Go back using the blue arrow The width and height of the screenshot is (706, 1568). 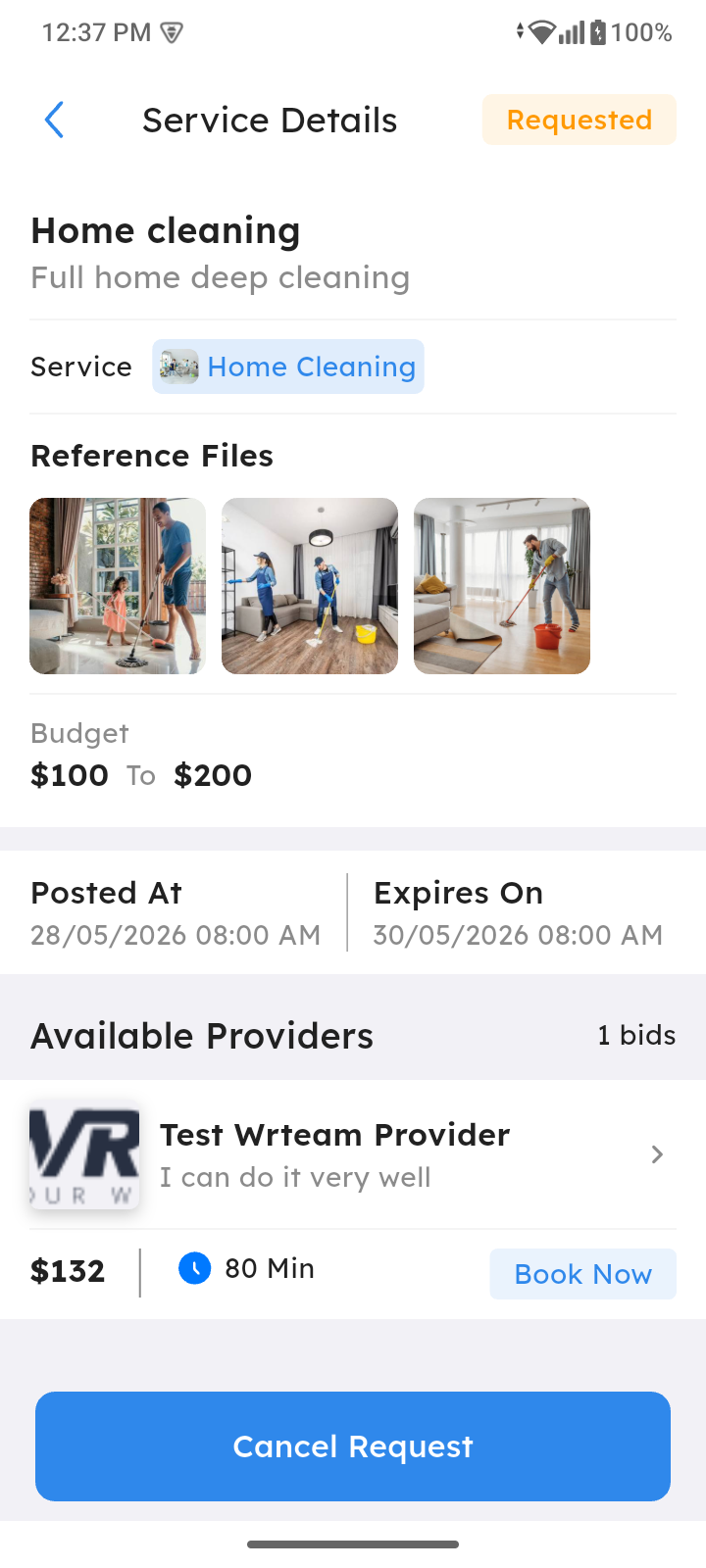pos(54,120)
